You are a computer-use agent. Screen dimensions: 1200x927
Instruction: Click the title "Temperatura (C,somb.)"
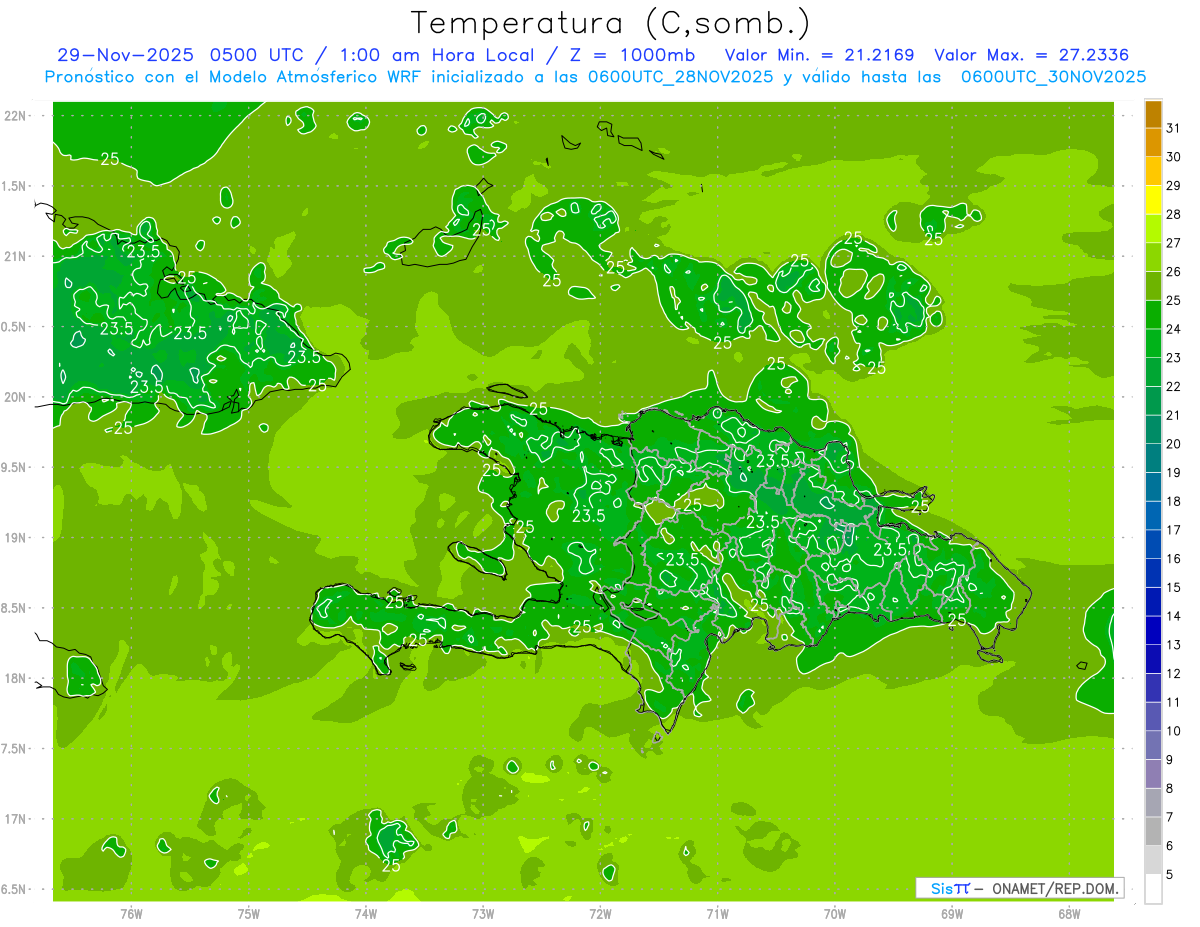tap(610, 23)
